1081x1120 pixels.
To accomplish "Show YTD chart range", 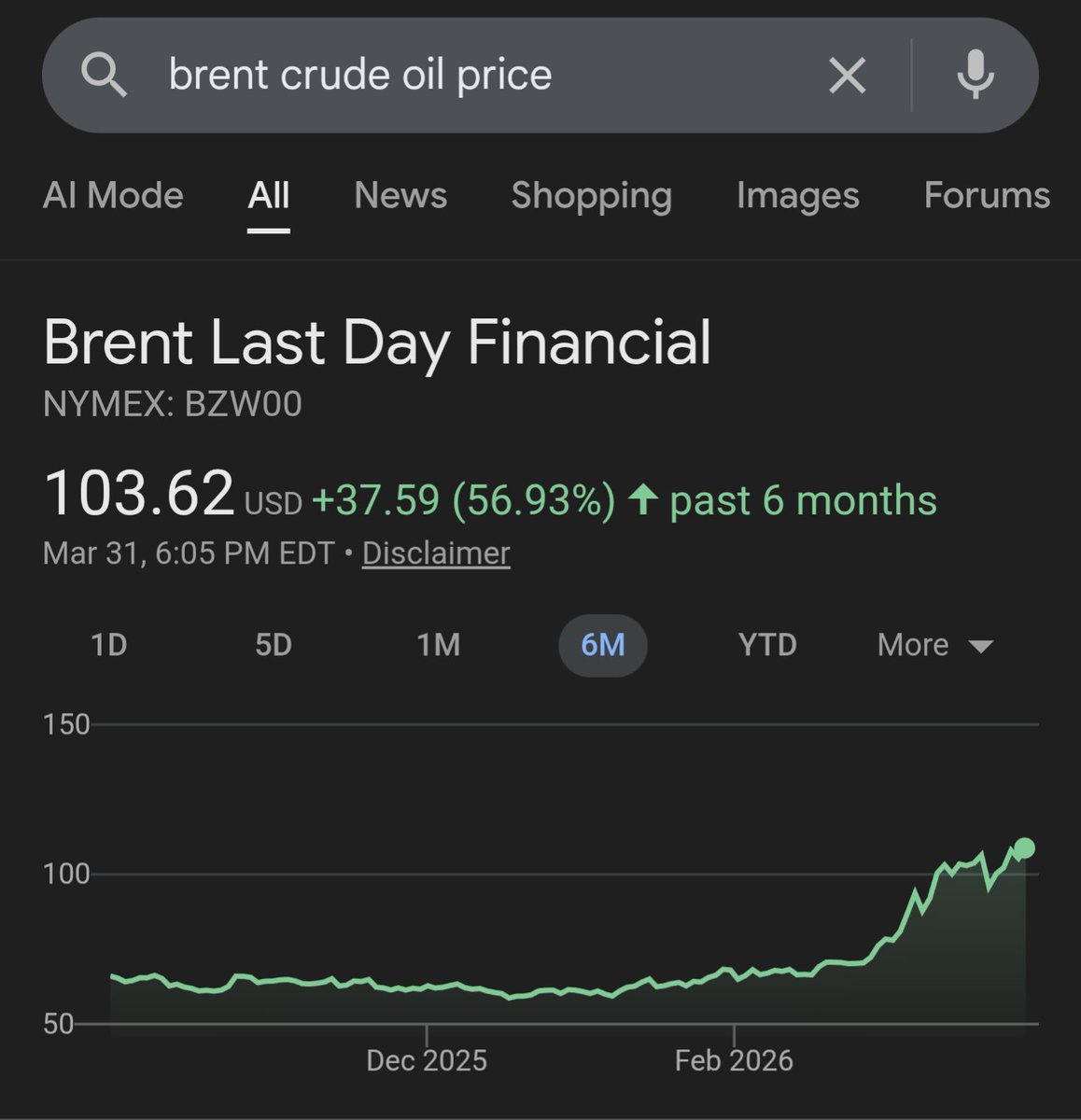I will tap(767, 645).
